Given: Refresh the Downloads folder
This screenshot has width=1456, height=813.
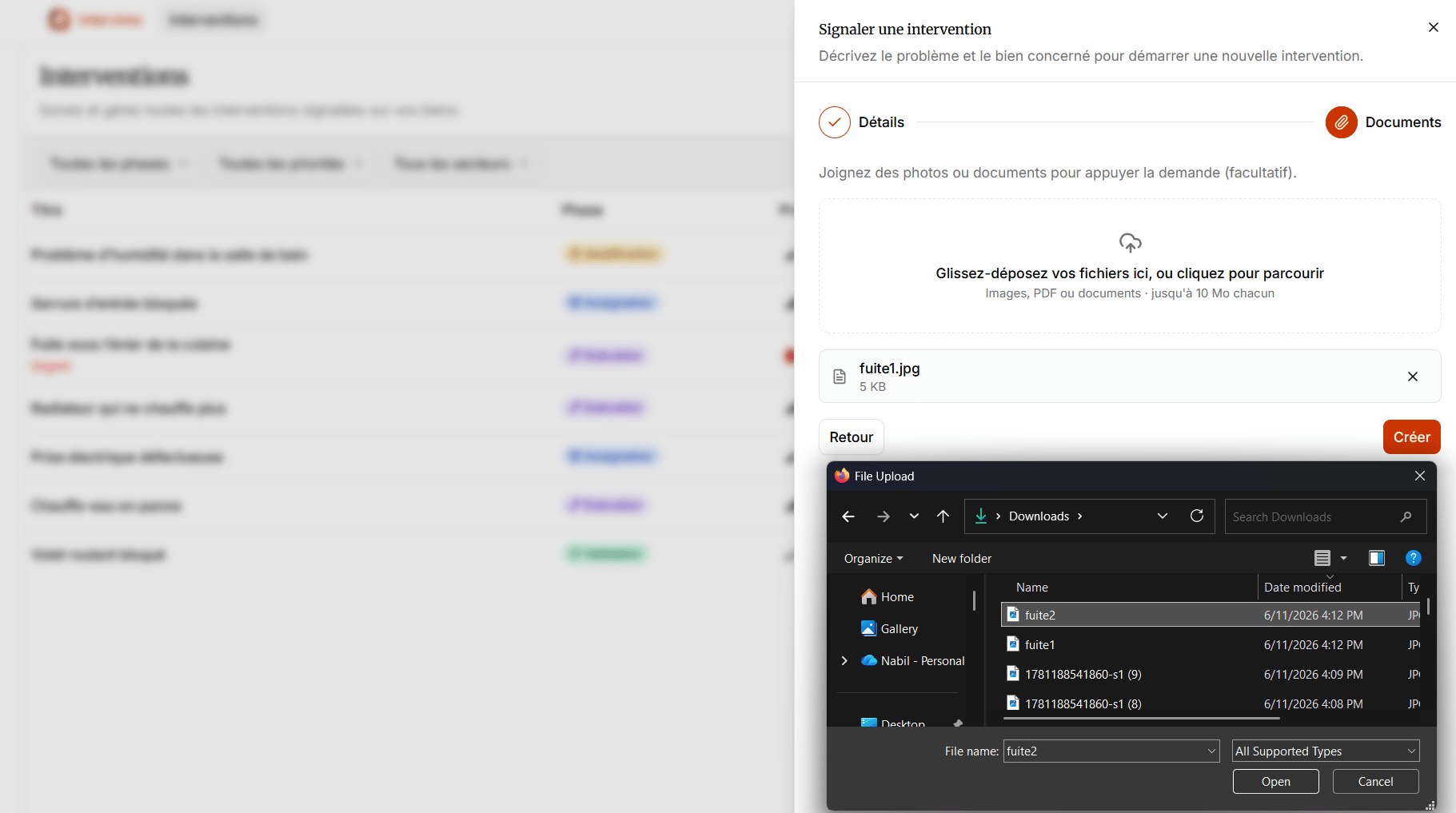Looking at the screenshot, I should coord(1196,516).
